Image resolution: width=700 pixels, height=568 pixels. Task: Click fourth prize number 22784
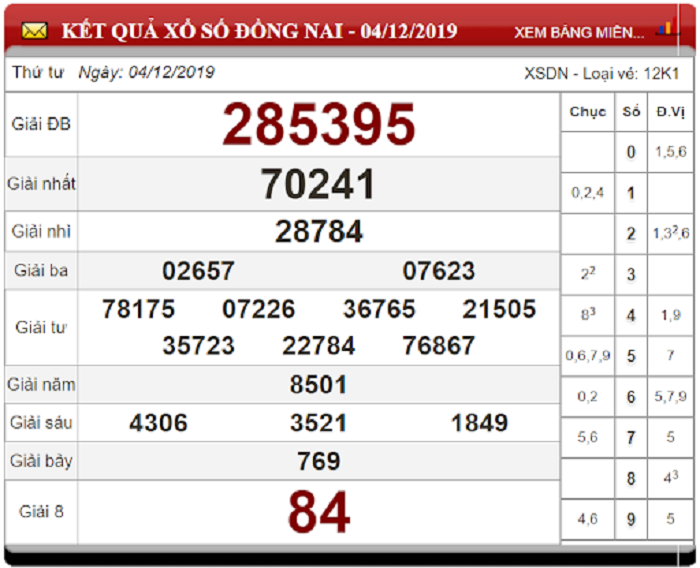pos(319,346)
